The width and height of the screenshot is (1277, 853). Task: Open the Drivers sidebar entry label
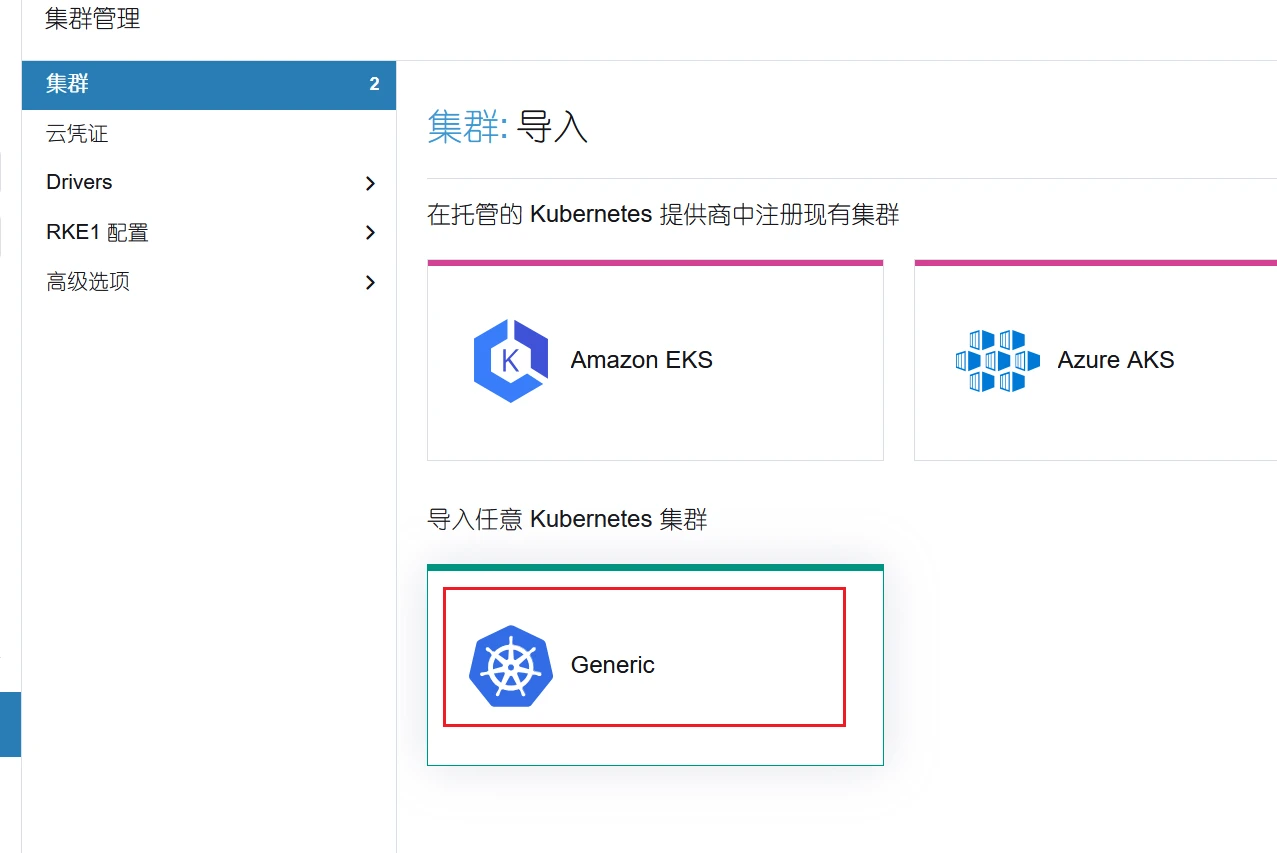click(x=79, y=182)
